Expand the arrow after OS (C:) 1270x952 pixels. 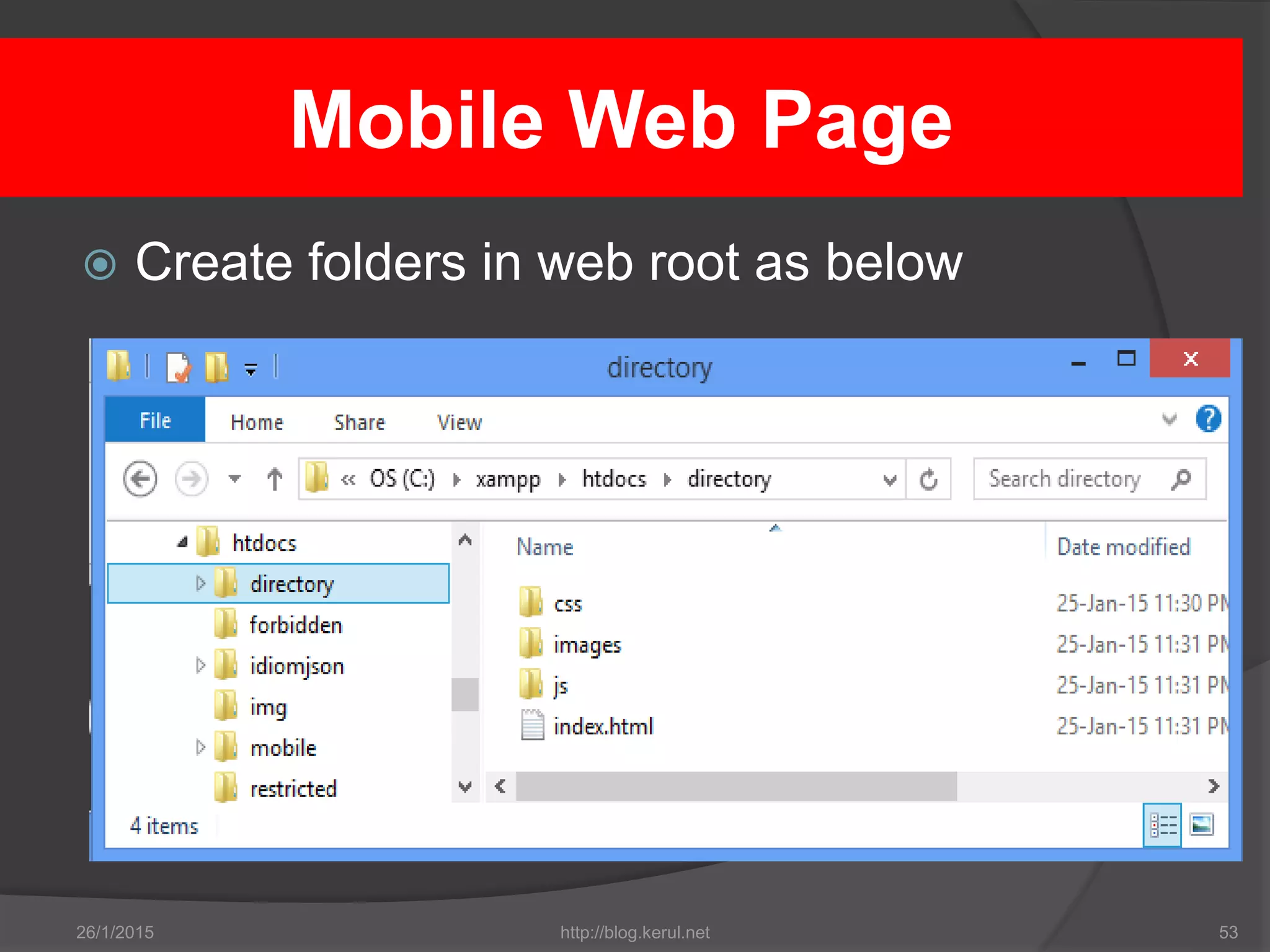click(457, 480)
